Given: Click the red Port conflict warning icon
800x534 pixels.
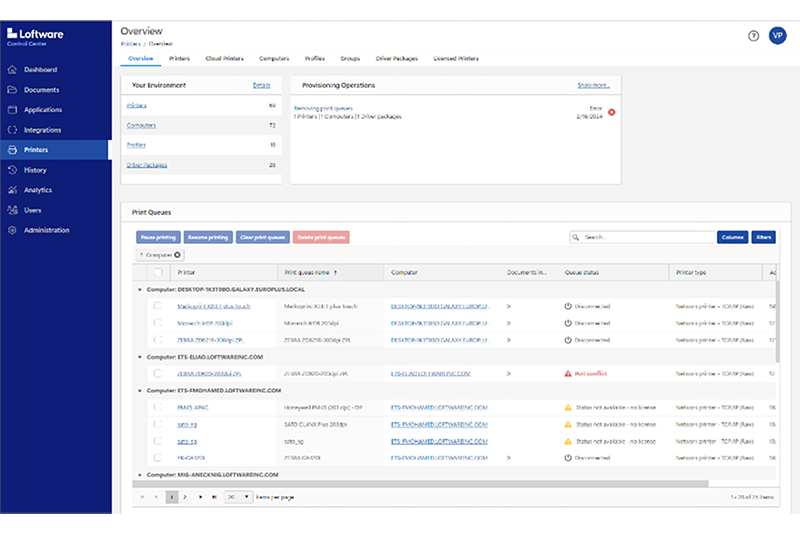Looking at the screenshot, I should [x=567, y=373].
